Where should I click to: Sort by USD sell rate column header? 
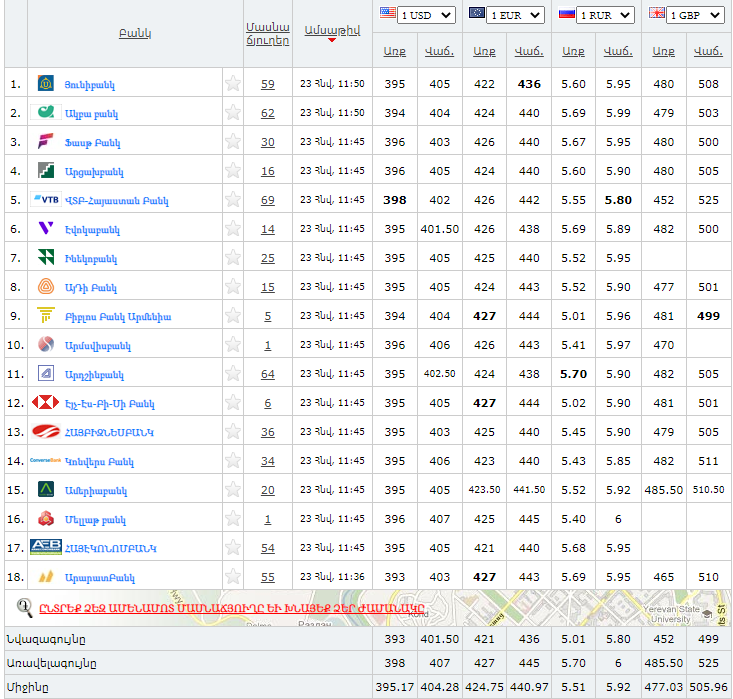439,51
